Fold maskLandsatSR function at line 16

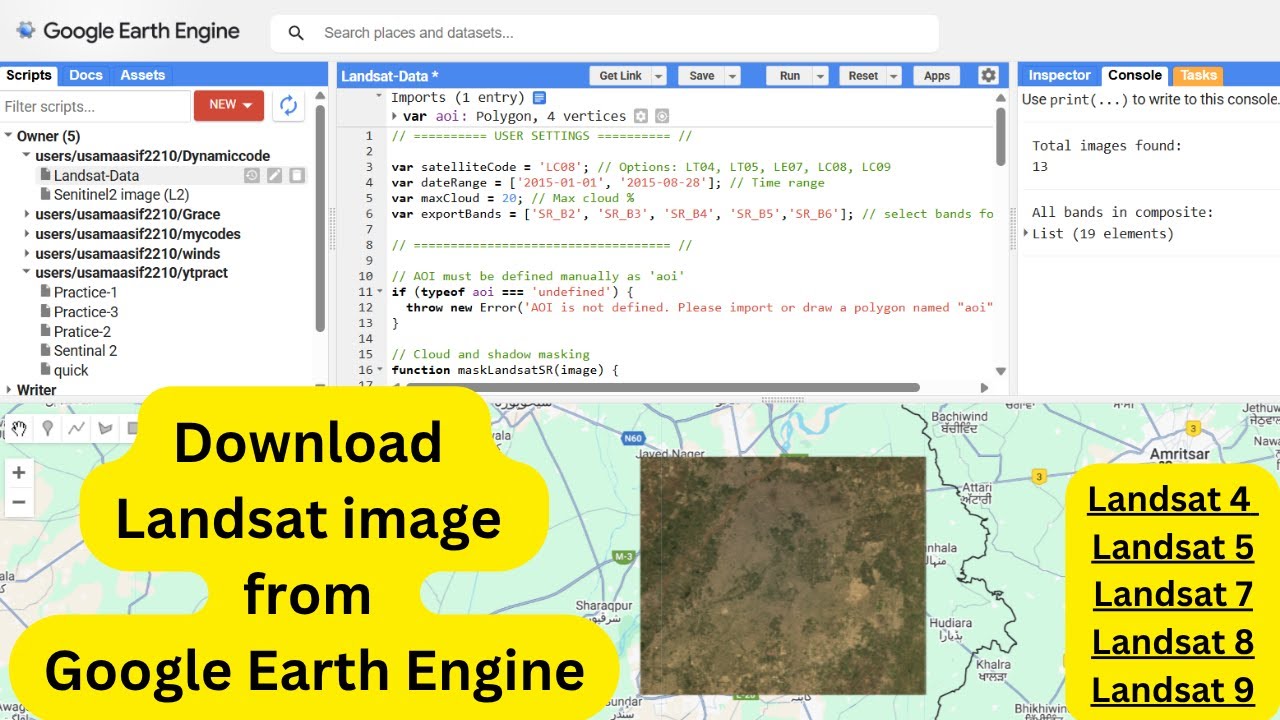point(379,370)
